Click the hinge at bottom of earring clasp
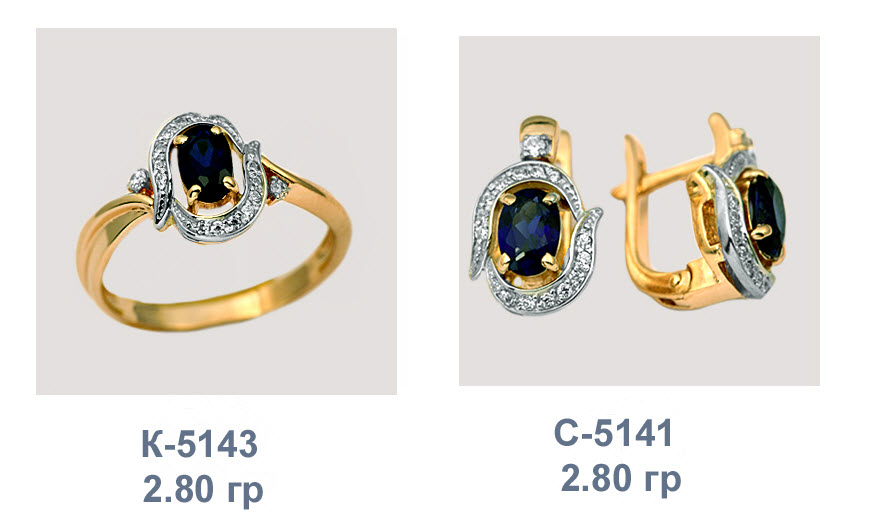871x518 pixels. (x=679, y=282)
